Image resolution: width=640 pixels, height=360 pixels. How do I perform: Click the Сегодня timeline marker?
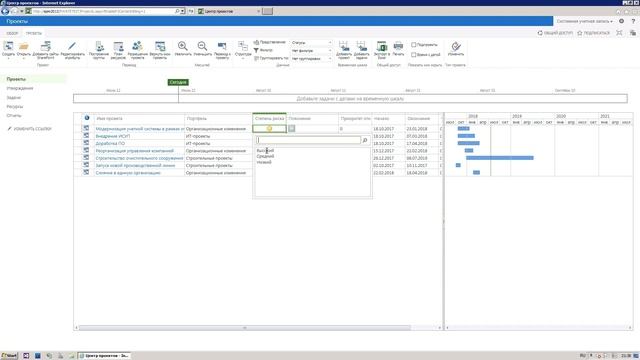point(178,82)
